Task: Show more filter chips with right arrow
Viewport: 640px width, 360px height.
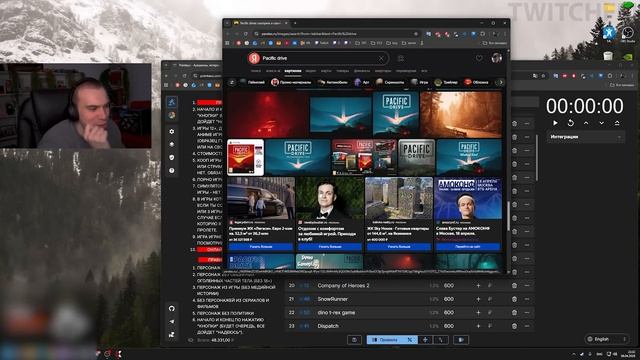Action: (x=501, y=82)
